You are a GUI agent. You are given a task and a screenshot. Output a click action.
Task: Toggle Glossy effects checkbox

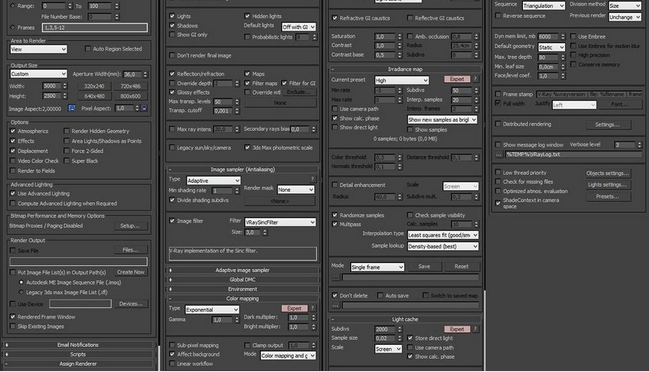tap(172, 92)
